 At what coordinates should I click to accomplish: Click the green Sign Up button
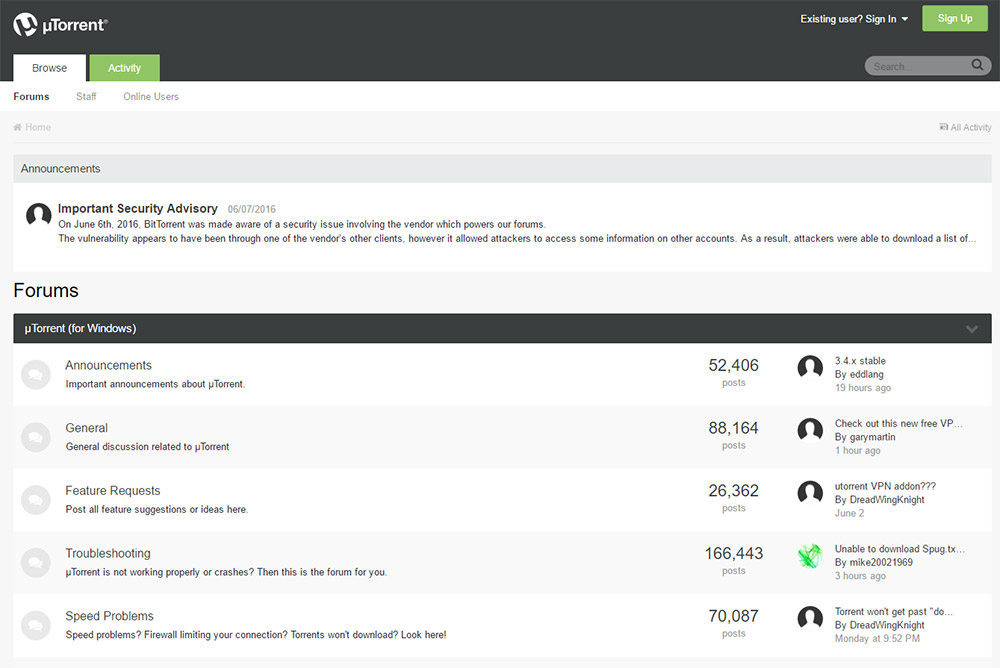[x=954, y=18]
